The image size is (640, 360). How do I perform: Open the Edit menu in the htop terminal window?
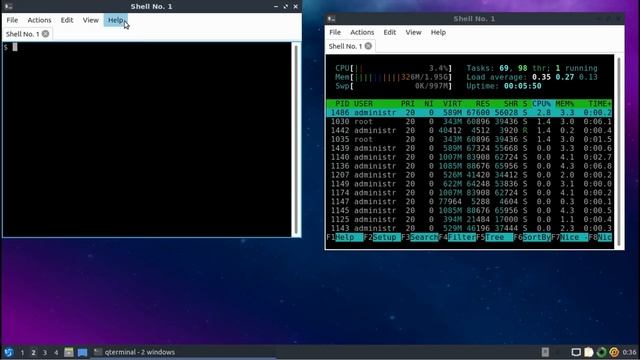[x=390, y=32]
